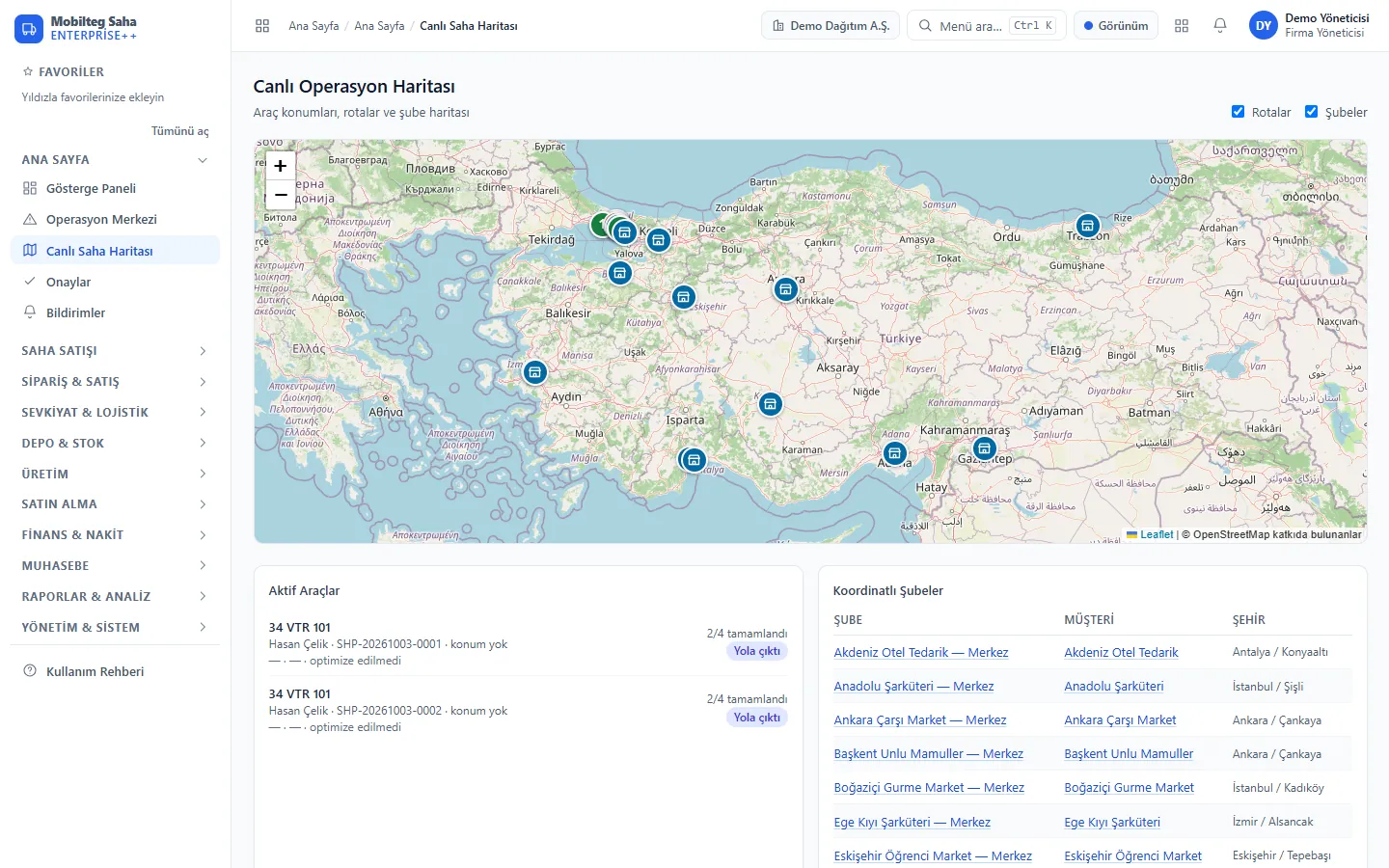
Task: Click the notifications bell icon
Action: [1220, 26]
